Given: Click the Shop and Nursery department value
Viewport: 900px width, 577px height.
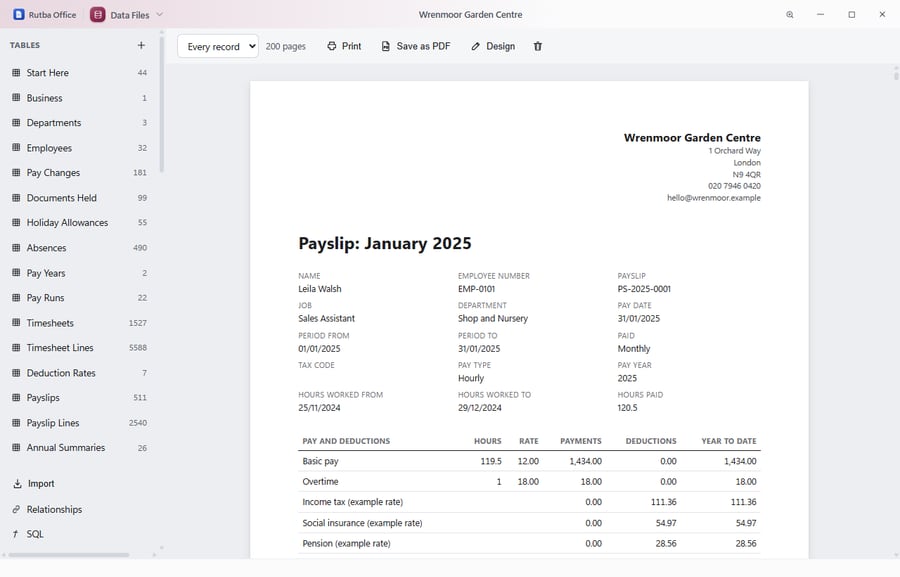Looking at the screenshot, I should tap(492, 319).
